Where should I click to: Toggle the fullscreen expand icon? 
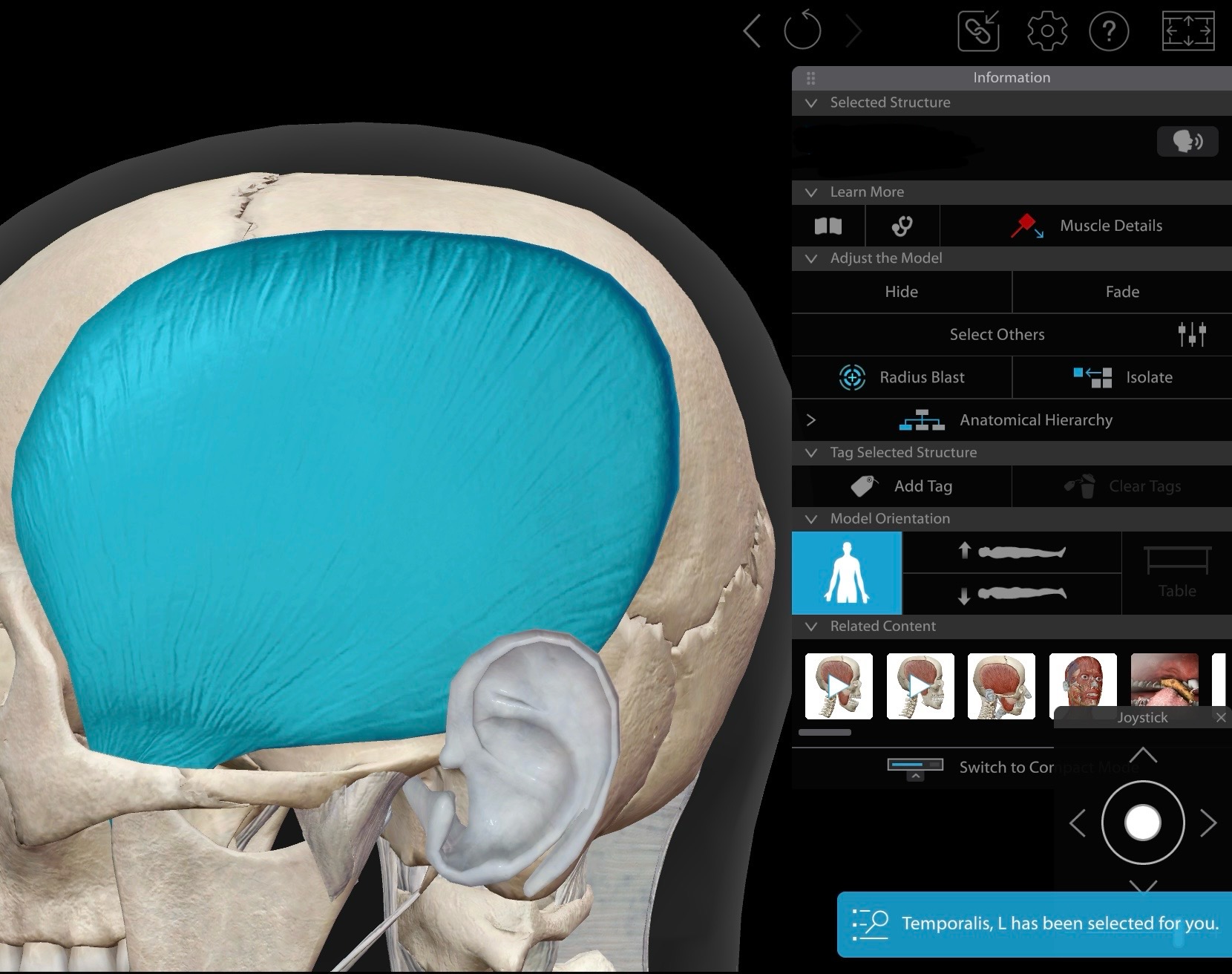[1187, 31]
